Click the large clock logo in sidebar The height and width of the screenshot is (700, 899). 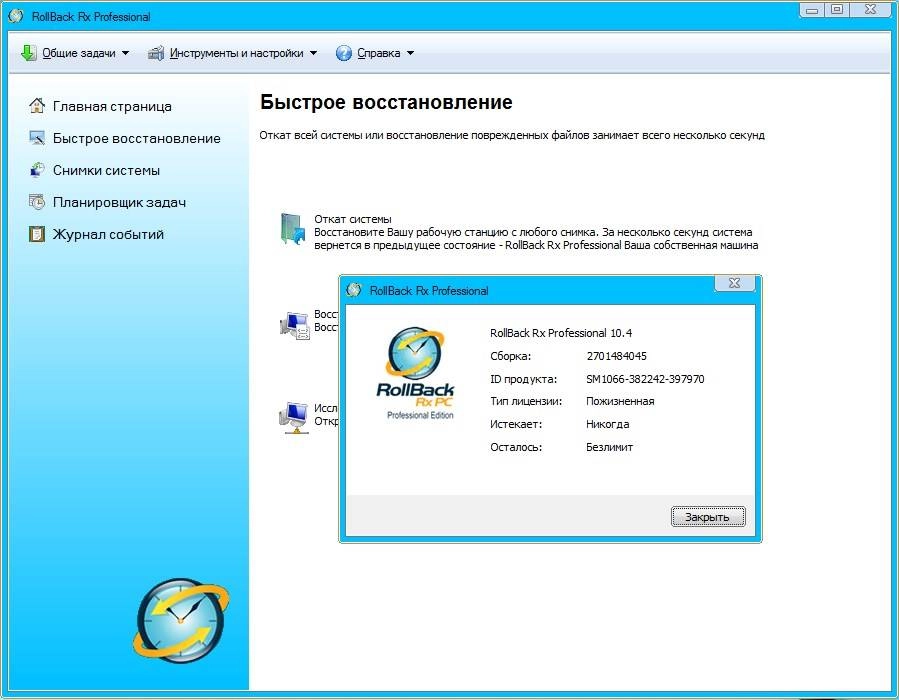click(x=181, y=621)
